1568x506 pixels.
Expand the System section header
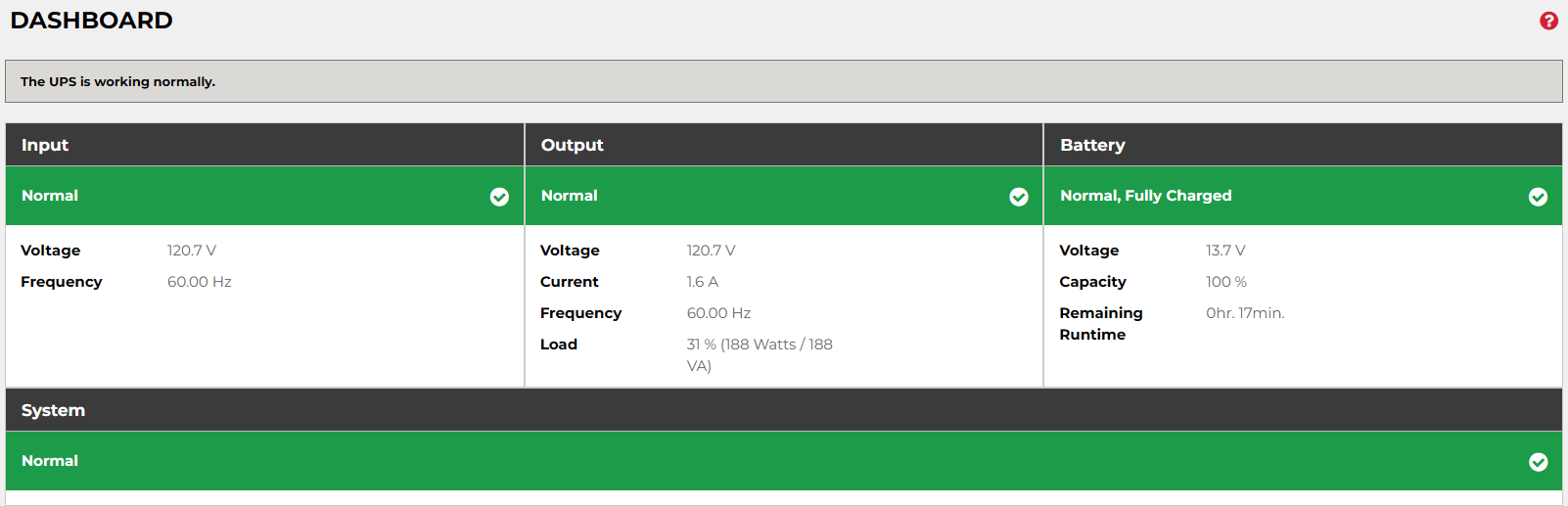[784, 410]
